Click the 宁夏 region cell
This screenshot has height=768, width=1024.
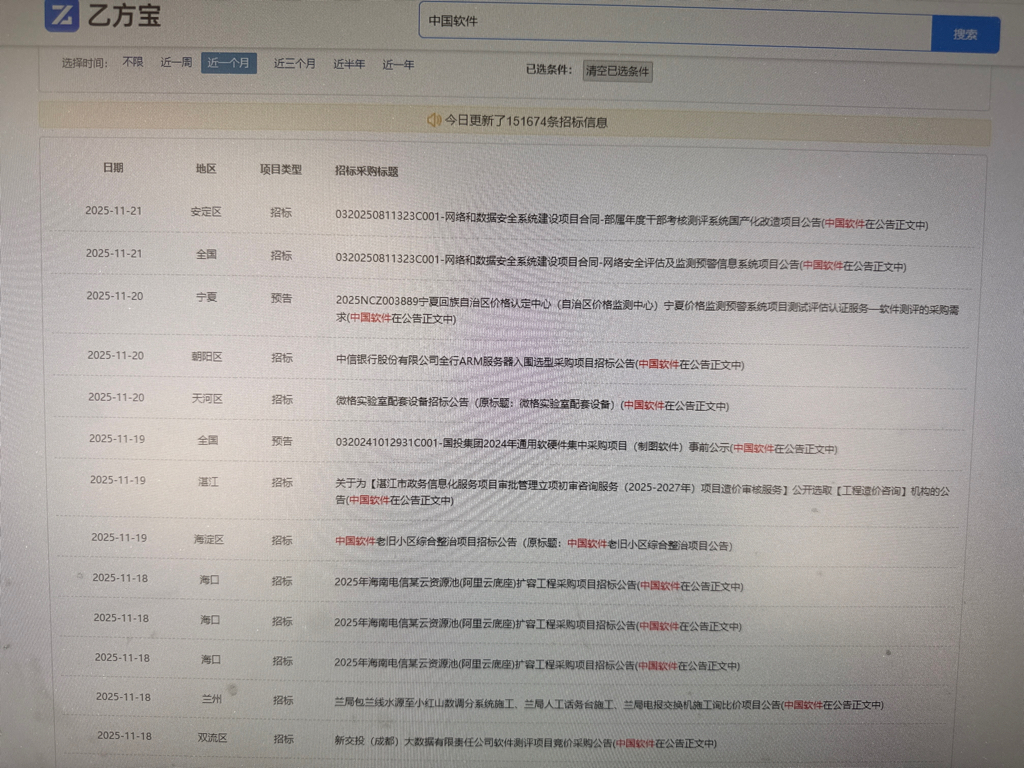(x=206, y=297)
